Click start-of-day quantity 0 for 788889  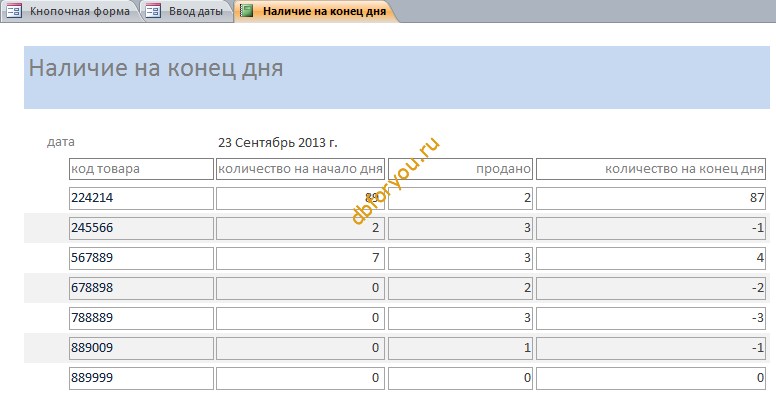(300, 318)
